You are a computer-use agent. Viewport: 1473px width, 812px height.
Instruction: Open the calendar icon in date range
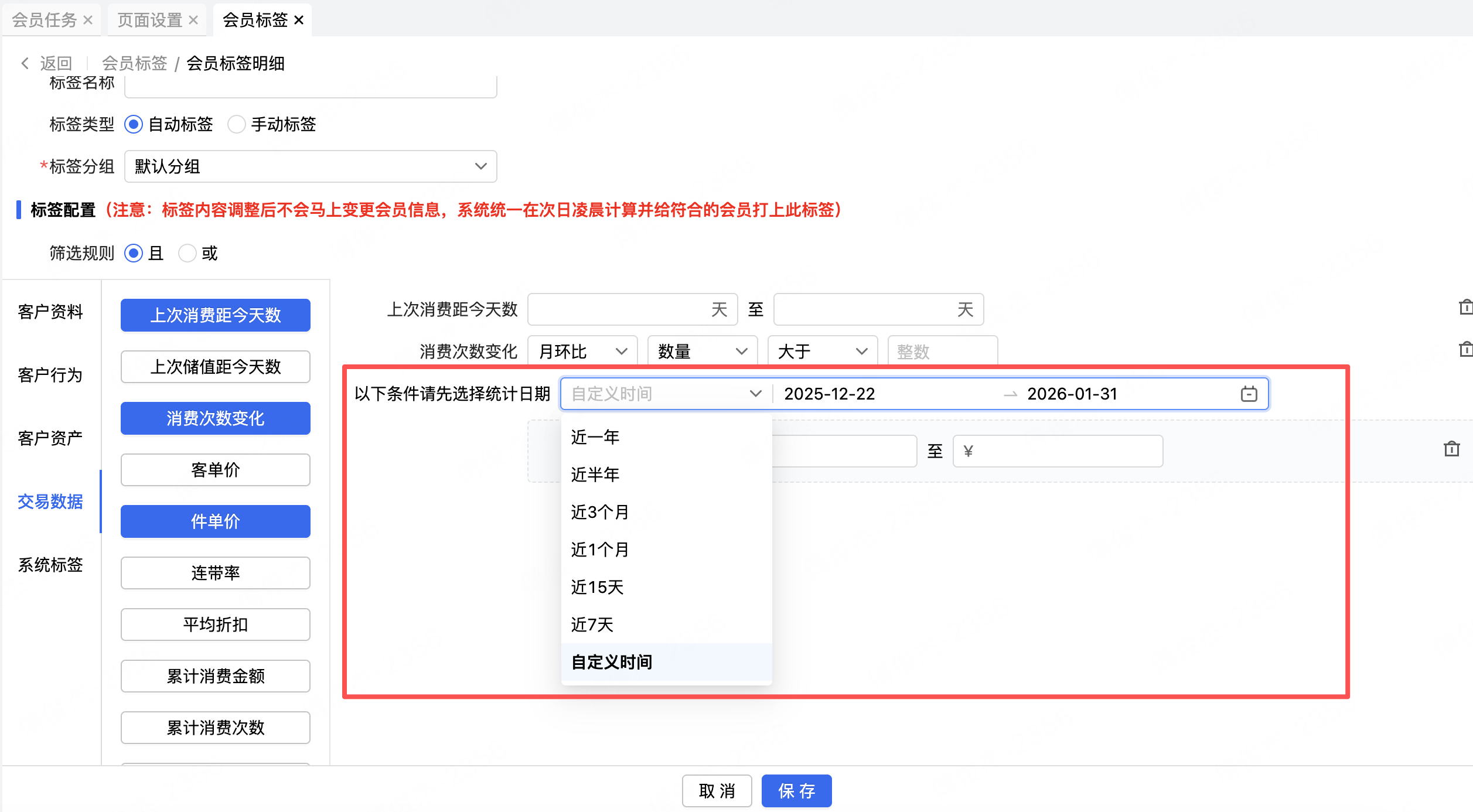coord(1249,394)
